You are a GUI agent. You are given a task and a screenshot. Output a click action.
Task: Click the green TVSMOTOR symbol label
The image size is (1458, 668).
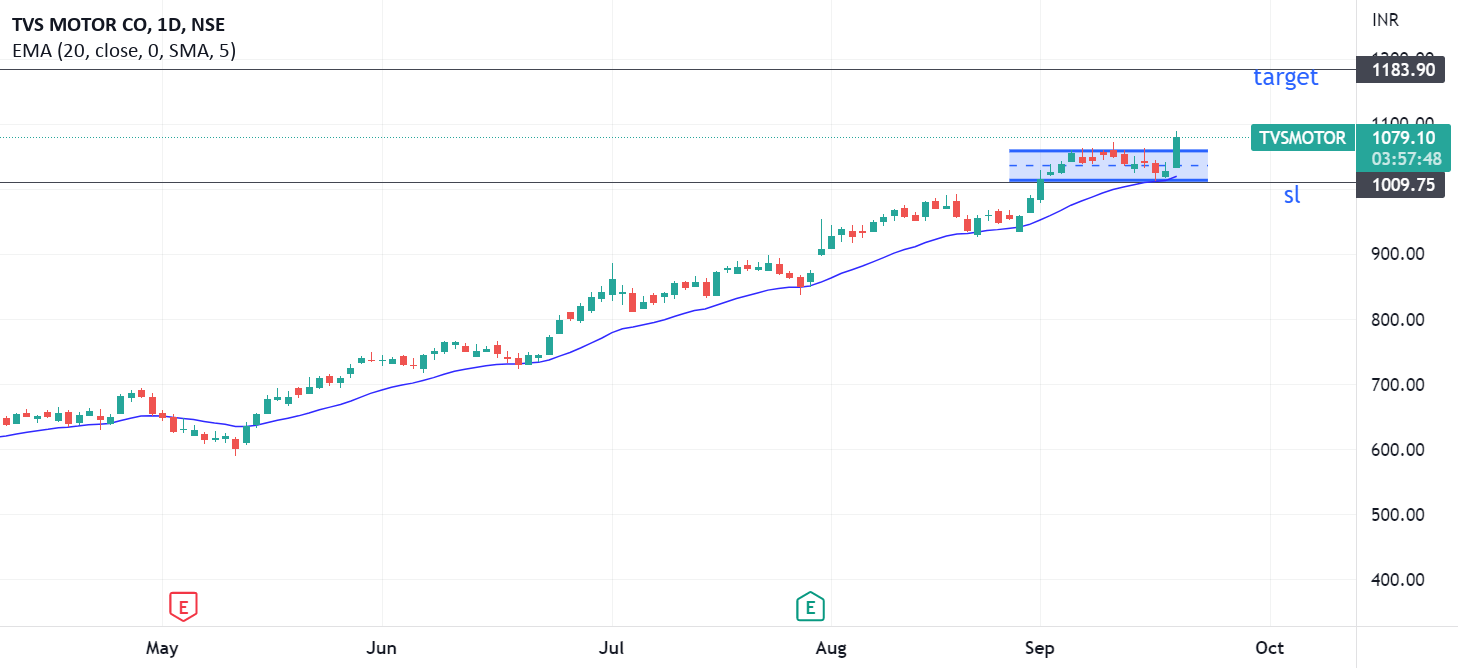(x=1302, y=138)
